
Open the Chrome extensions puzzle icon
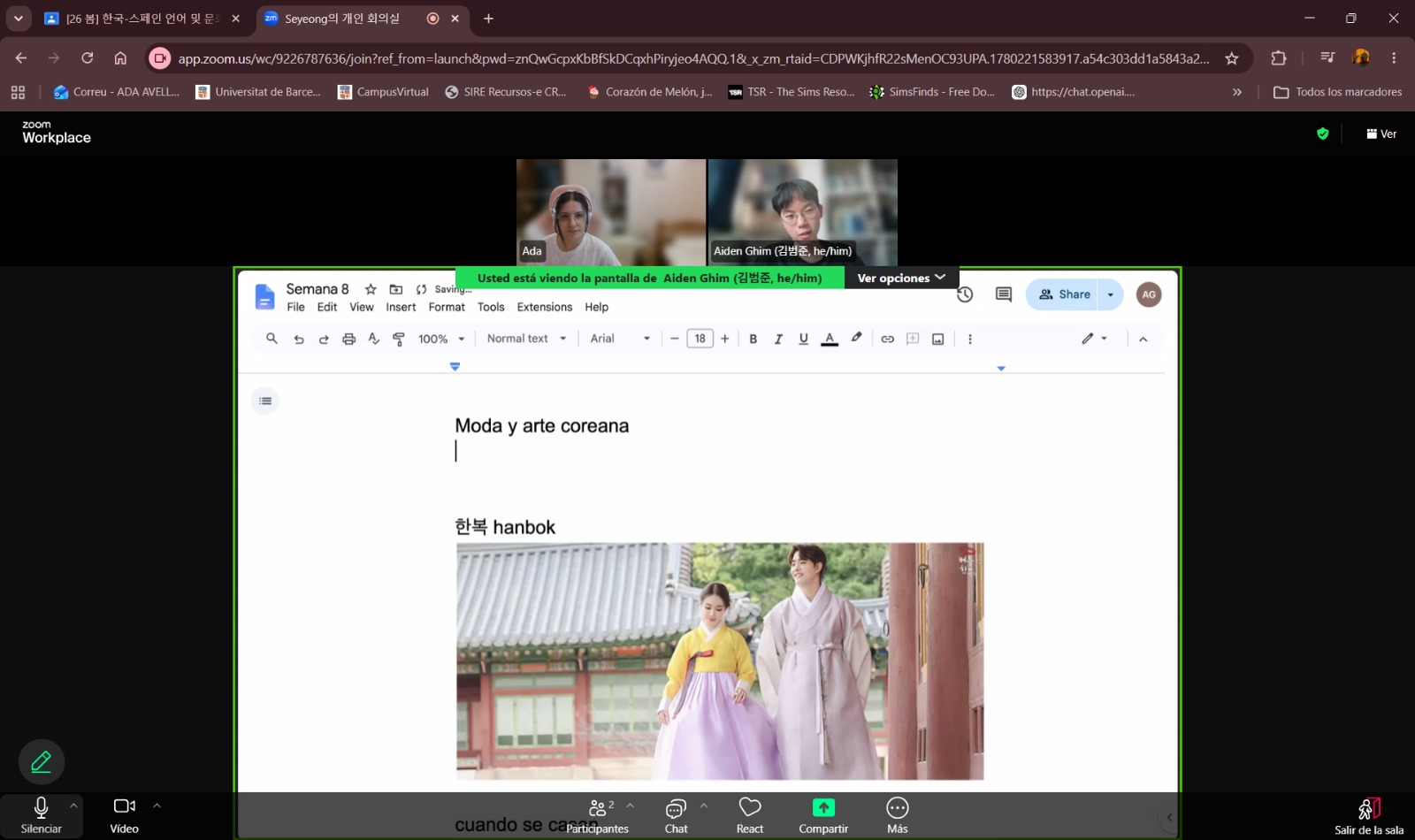pos(1279,58)
